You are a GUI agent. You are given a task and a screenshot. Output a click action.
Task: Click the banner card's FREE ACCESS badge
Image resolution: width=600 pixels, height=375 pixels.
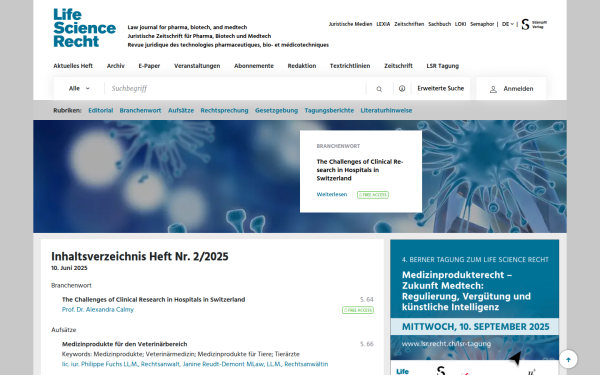[373, 195]
